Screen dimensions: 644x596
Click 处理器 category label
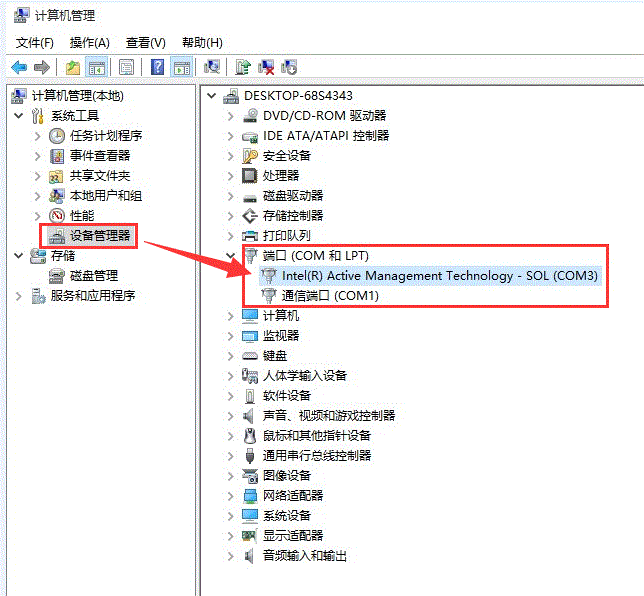pyautogui.click(x=281, y=176)
